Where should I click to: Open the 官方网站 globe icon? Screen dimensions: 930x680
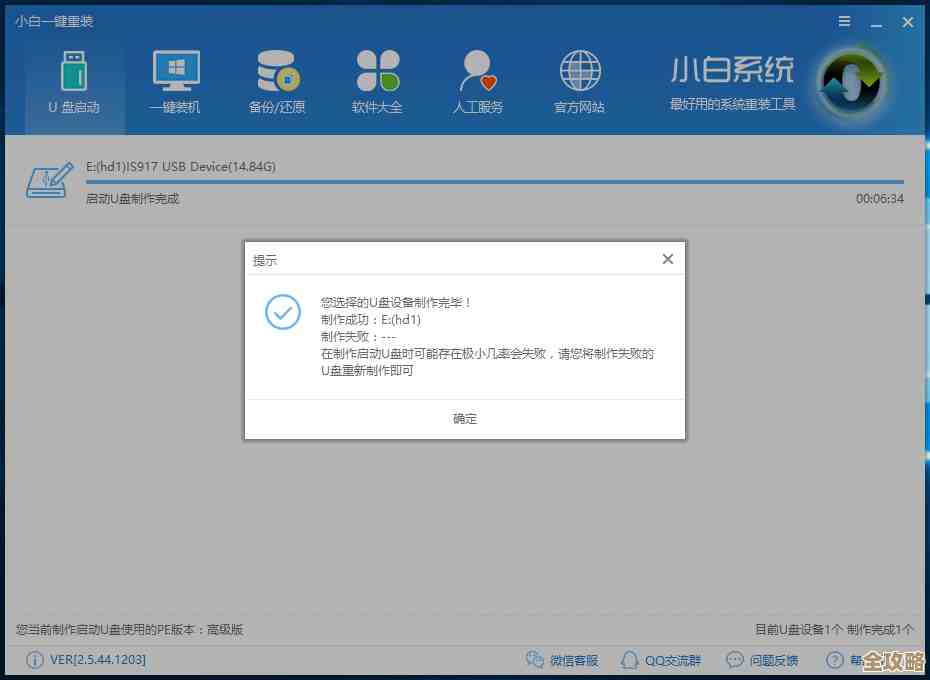578,80
